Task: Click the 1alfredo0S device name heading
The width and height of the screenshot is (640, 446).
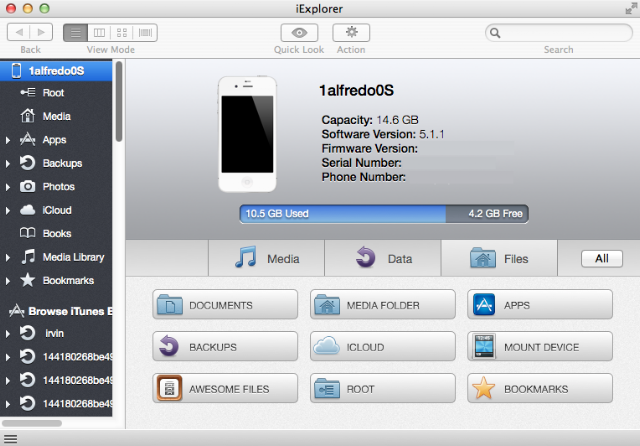Action: pos(356,91)
